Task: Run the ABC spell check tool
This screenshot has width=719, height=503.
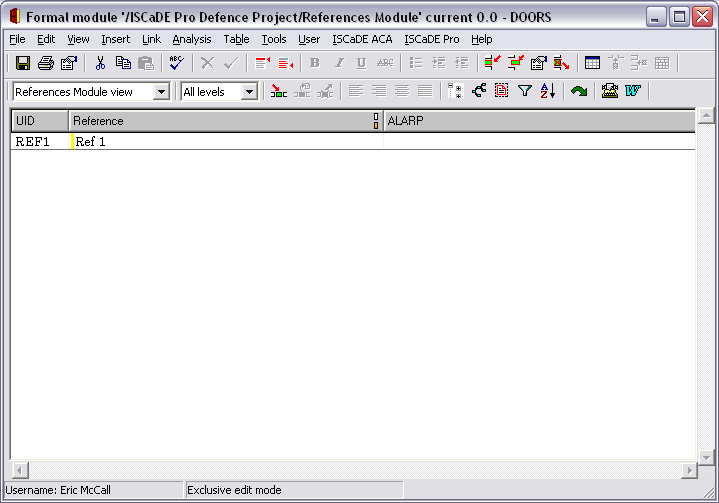Action: 176,63
